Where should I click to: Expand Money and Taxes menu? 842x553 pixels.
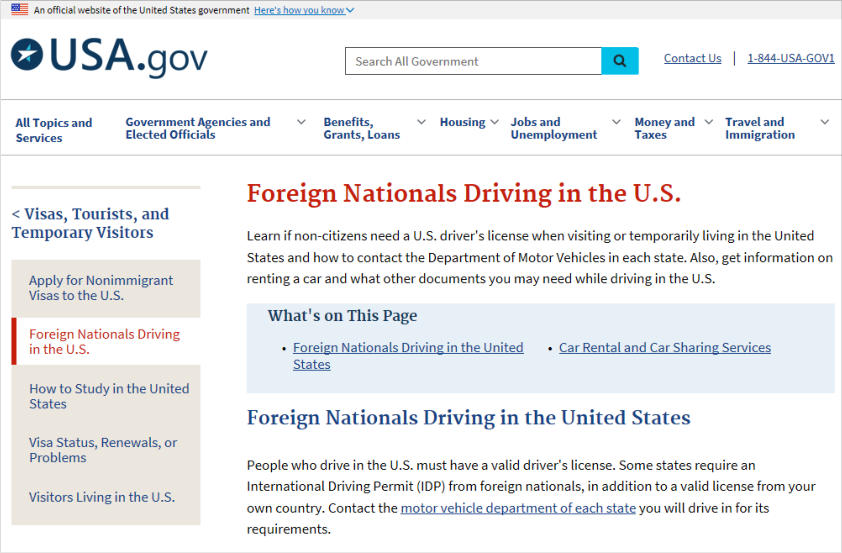[x=708, y=122]
